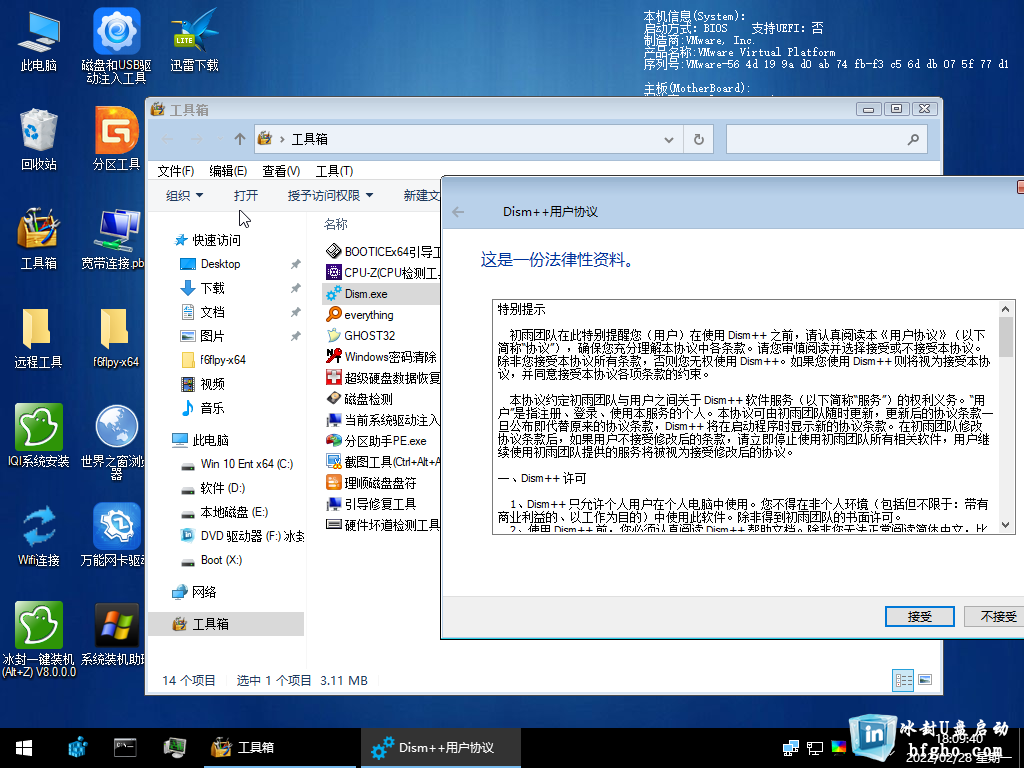The width and height of the screenshot is (1024, 768).
Task: Open 宽带连接 desktop shortcut
Action: click(114, 239)
